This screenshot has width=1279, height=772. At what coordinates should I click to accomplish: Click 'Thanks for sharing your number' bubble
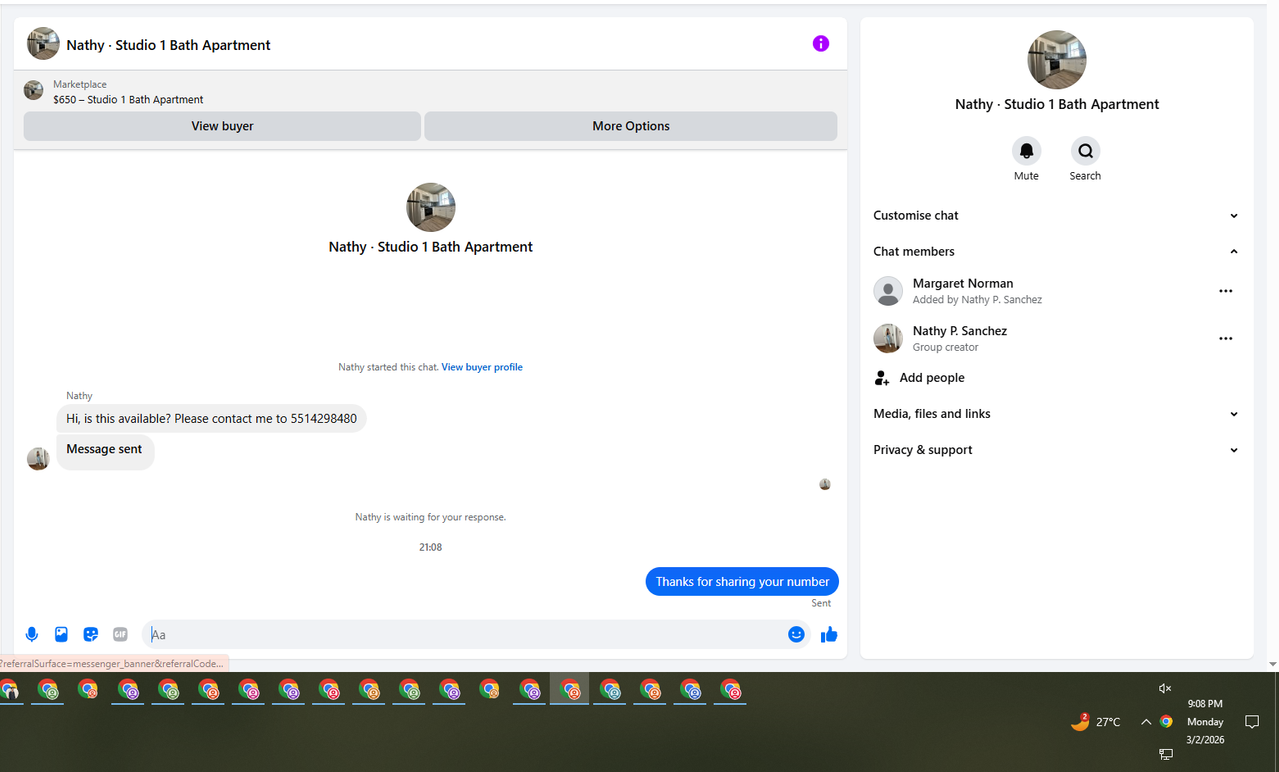click(x=742, y=581)
